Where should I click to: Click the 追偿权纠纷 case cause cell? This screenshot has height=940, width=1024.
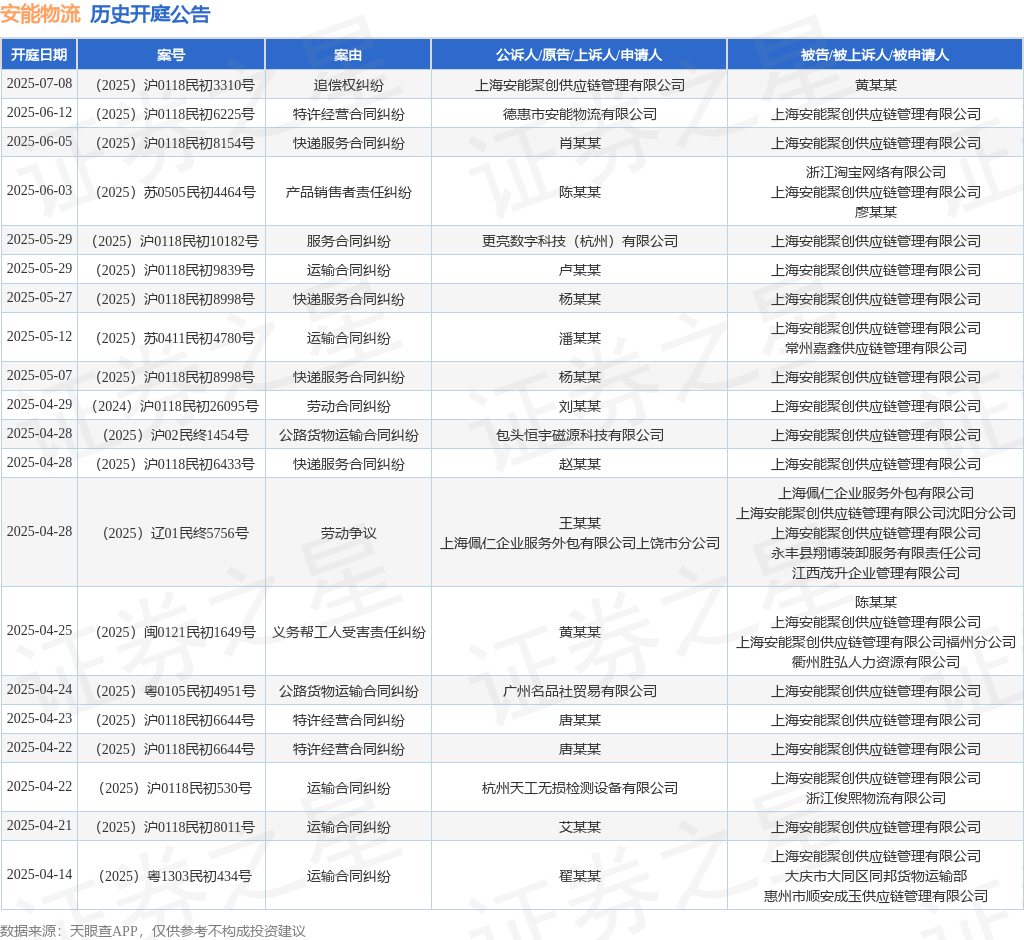pos(348,85)
